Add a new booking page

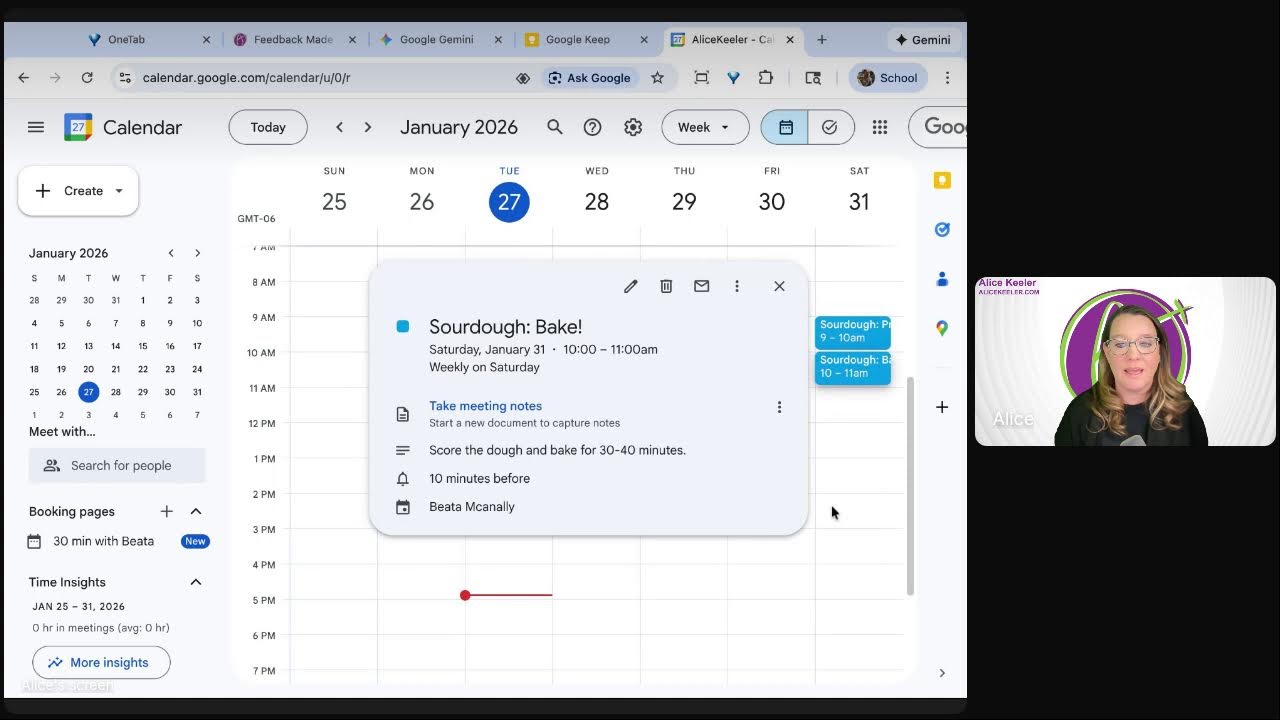point(167,511)
